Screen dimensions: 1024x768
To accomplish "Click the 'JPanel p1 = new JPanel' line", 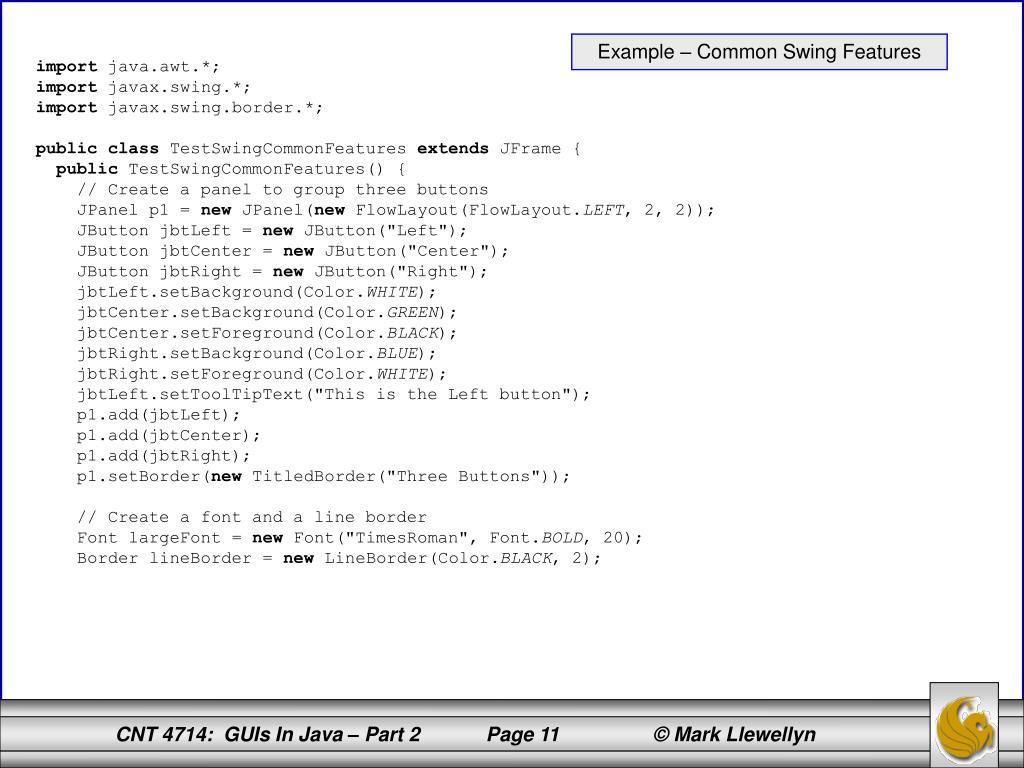I will click(396, 210).
